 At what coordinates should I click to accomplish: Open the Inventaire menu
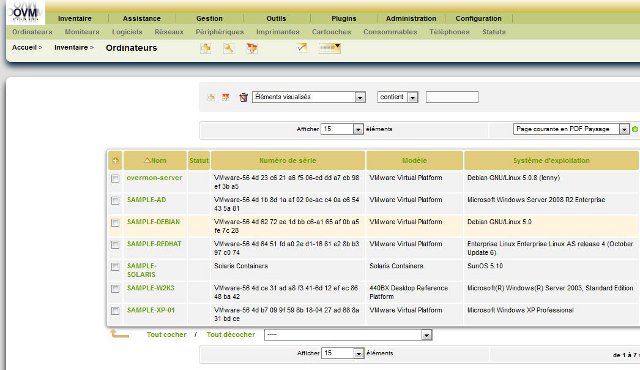coord(75,18)
